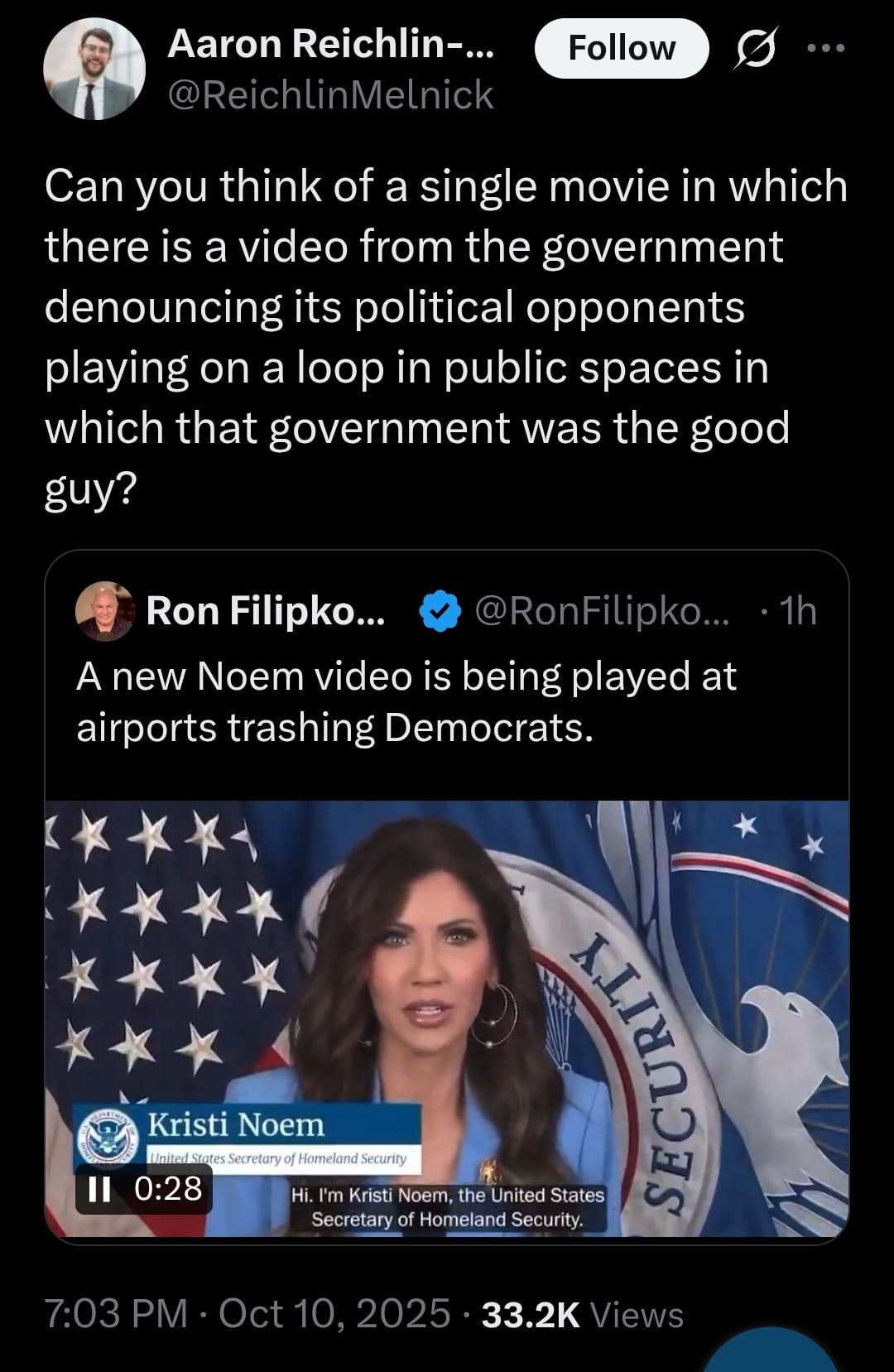Open the Grok slashed-circle icon
This screenshot has width=894, height=1372.
pyautogui.click(x=755, y=48)
